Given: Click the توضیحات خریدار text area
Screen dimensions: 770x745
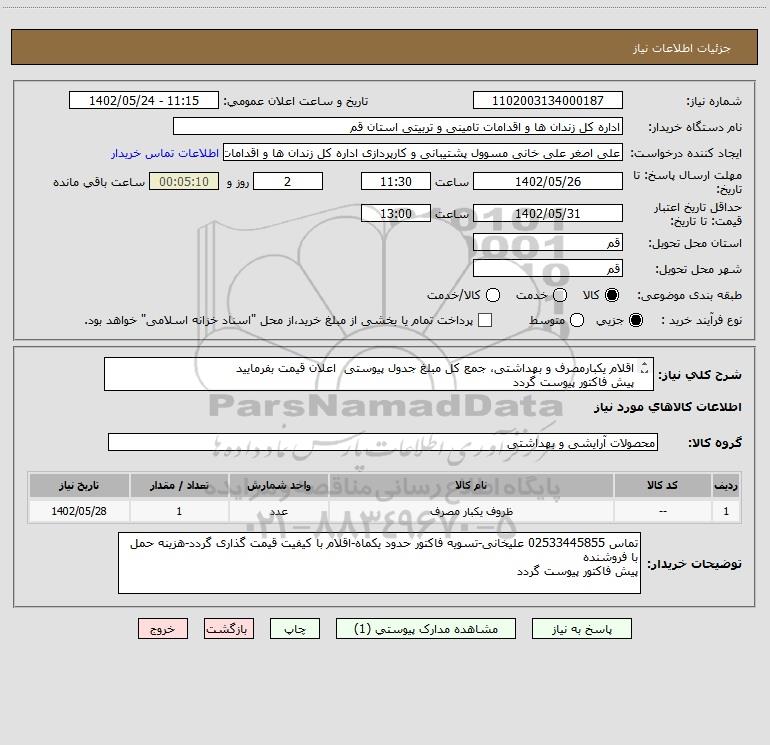Looking at the screenshot, I should [379, 563].
